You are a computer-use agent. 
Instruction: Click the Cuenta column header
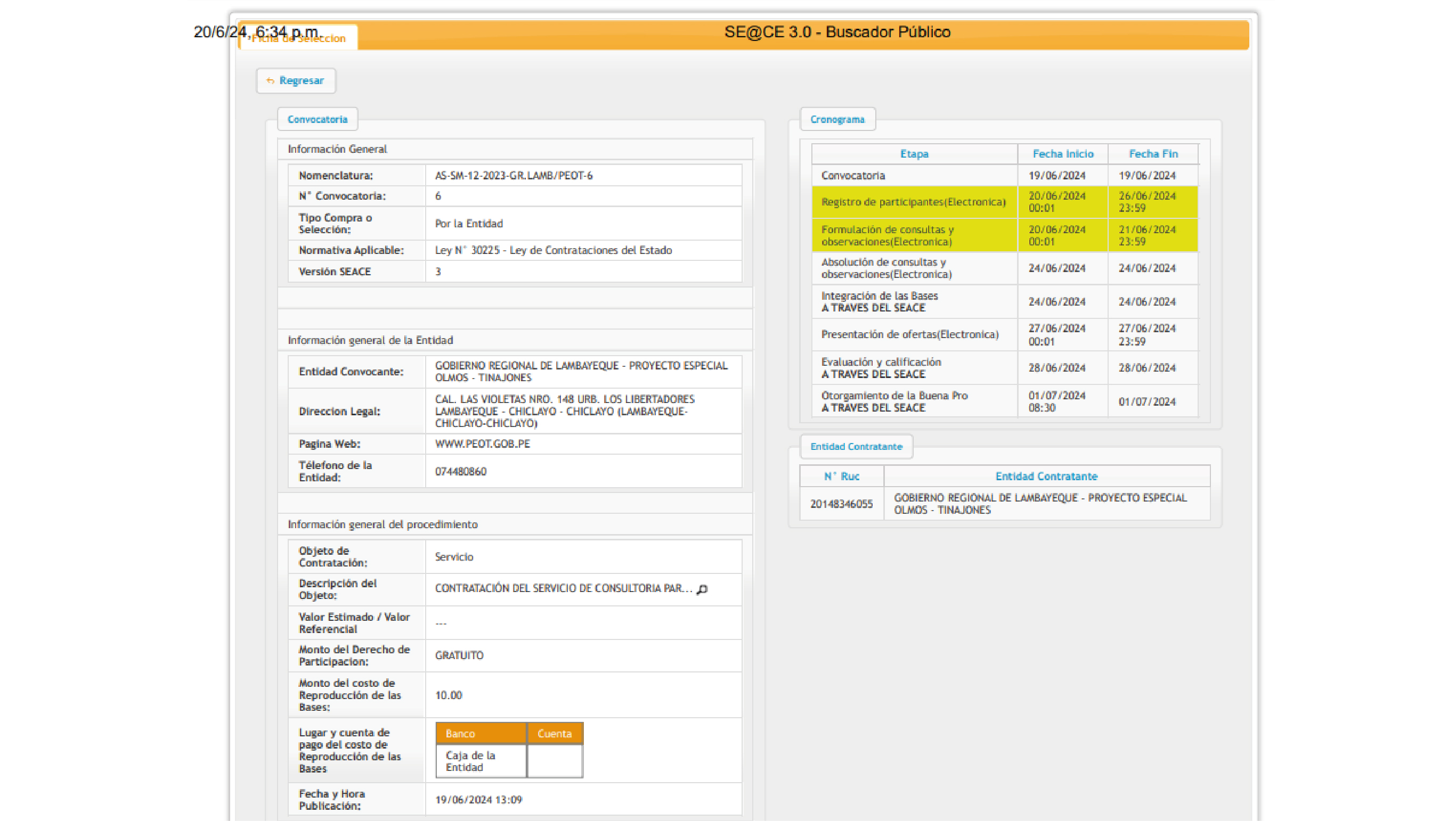555,734
